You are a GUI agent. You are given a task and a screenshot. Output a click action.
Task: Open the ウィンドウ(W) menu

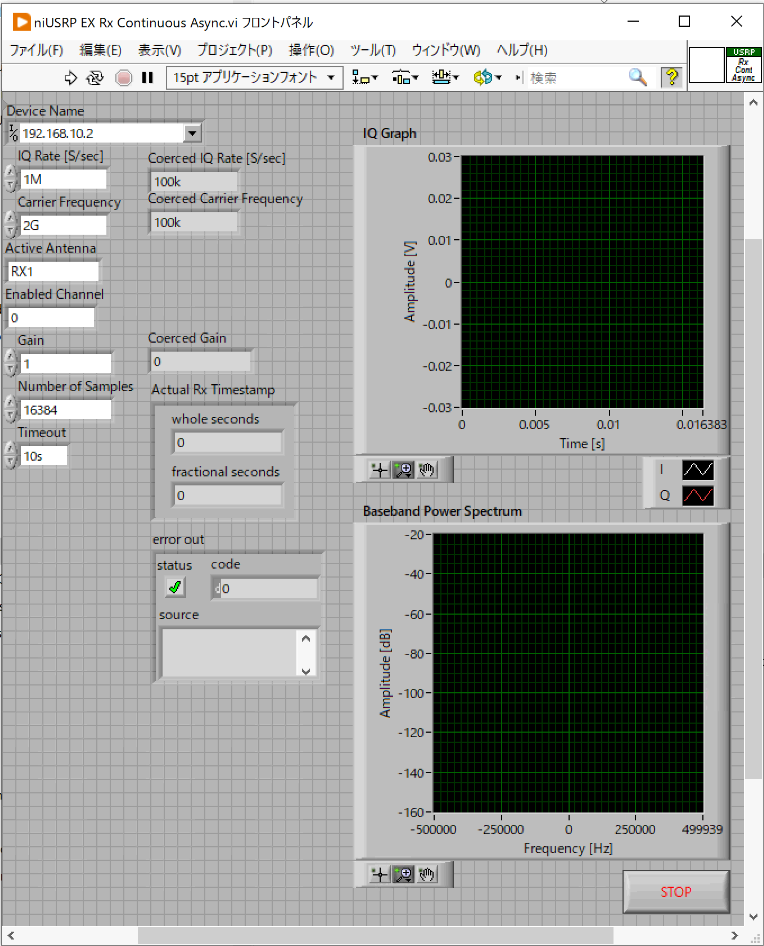[x=446, y=50]
